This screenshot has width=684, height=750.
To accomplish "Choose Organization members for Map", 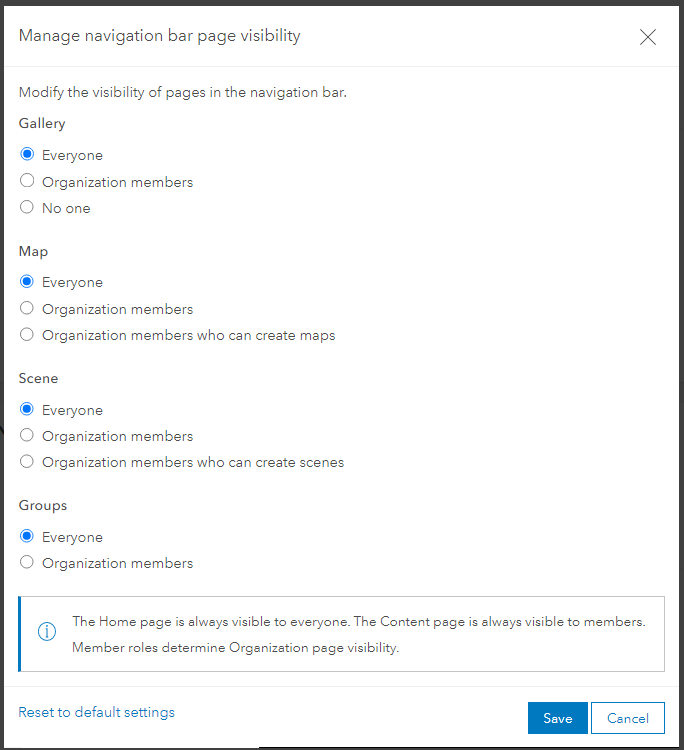I will coord(27,308).
